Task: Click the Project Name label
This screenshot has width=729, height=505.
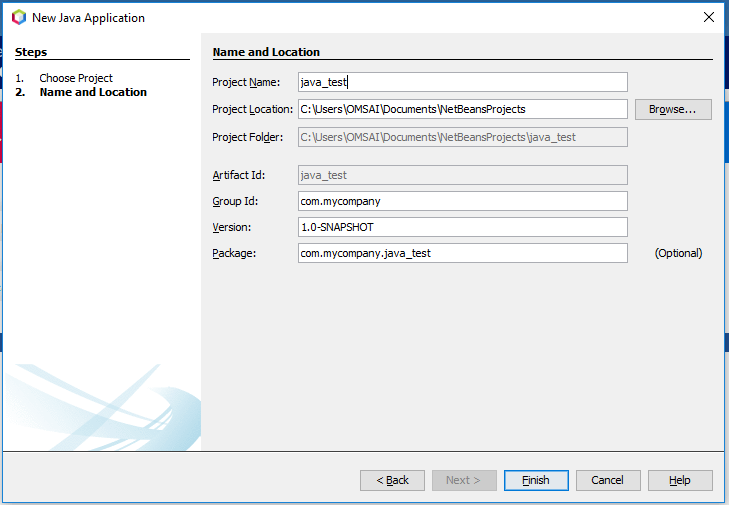Action: coord(246,82)
